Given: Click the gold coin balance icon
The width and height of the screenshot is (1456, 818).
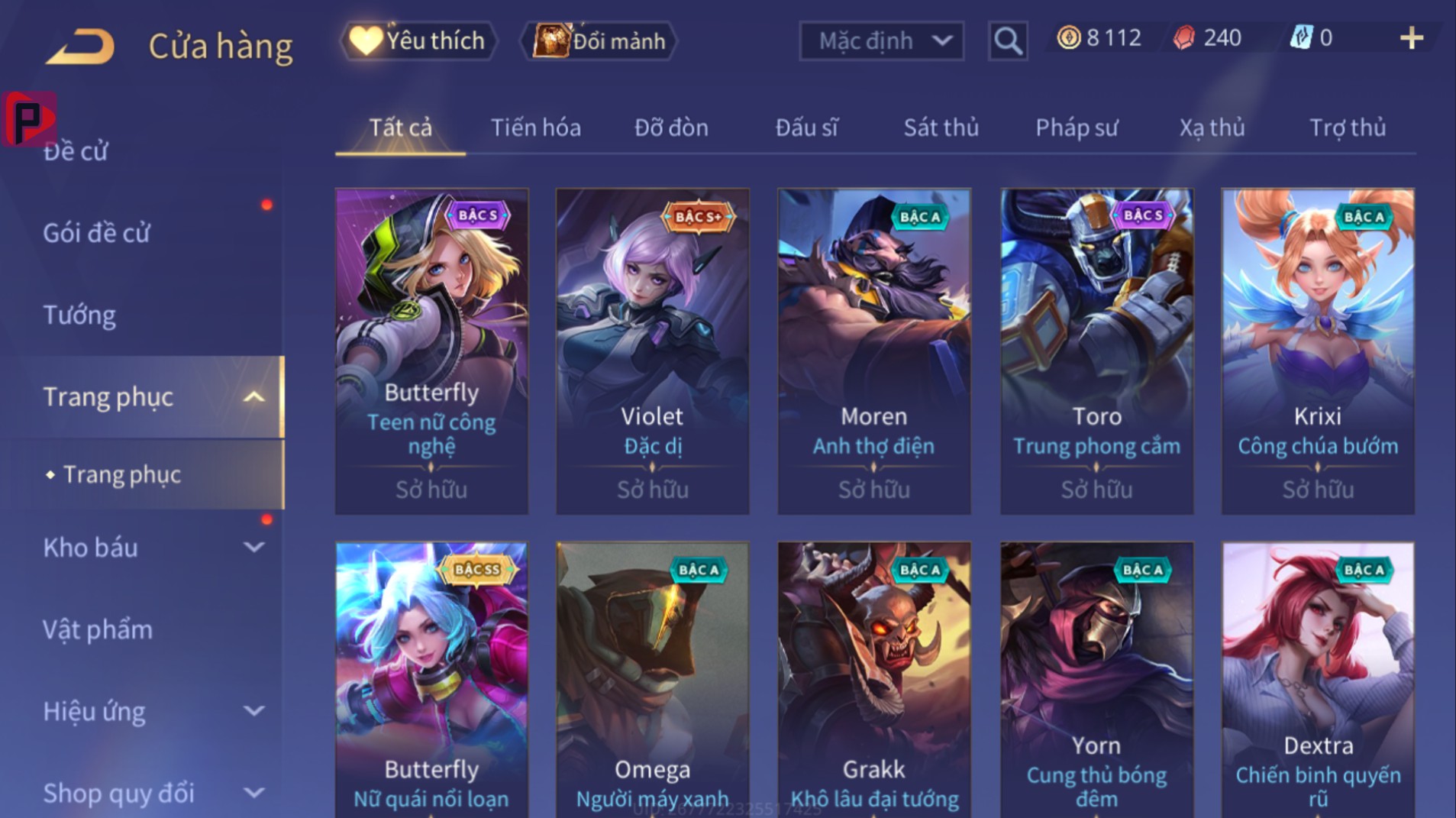Looking at the screenshot, I should [x=1068, y=37].
